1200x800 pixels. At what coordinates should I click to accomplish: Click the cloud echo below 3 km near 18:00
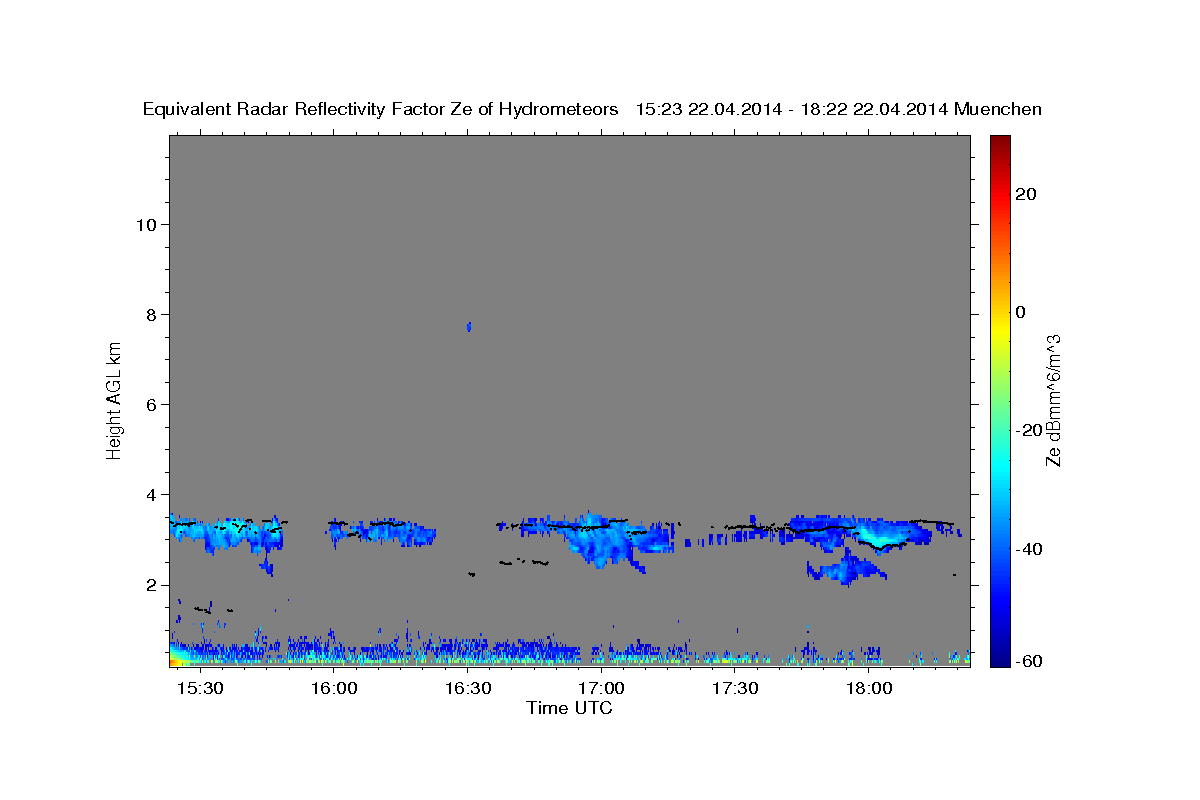click(846, 567)
